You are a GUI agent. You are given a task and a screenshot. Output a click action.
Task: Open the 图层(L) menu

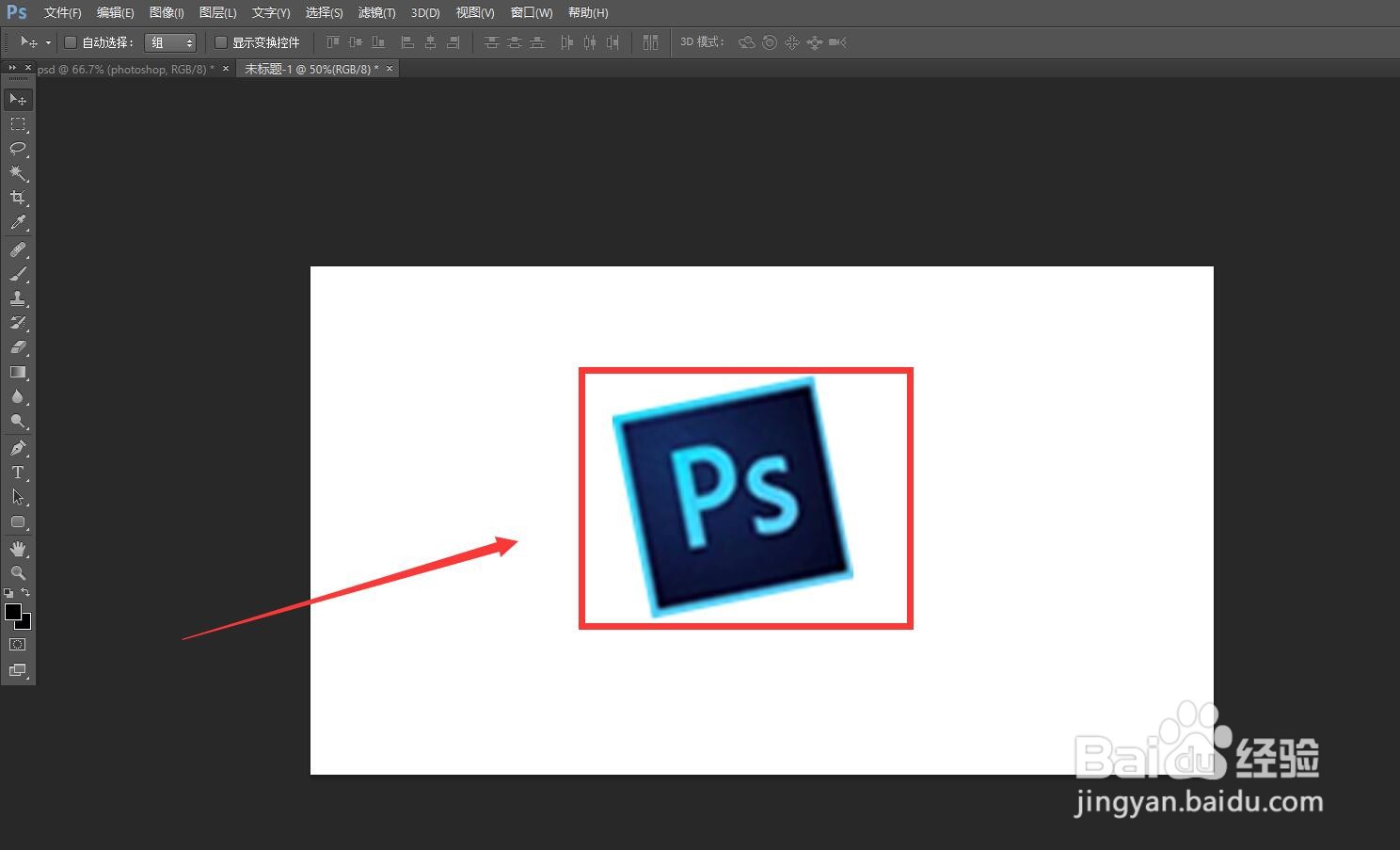[x=217, y=13]
